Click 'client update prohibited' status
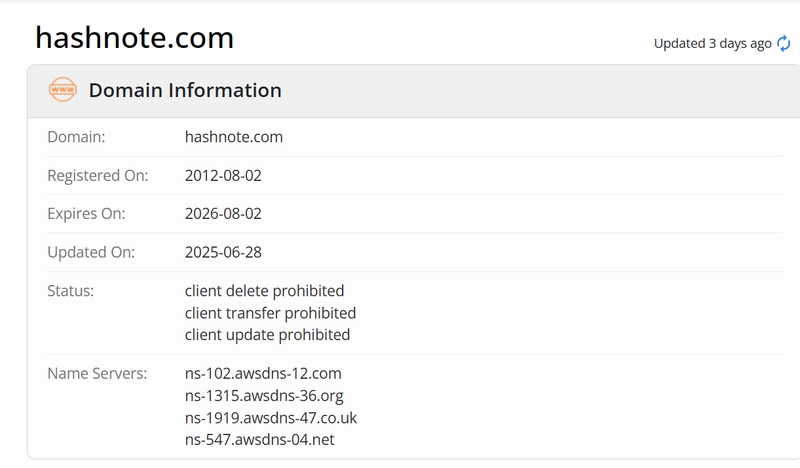 coord(267,335)
